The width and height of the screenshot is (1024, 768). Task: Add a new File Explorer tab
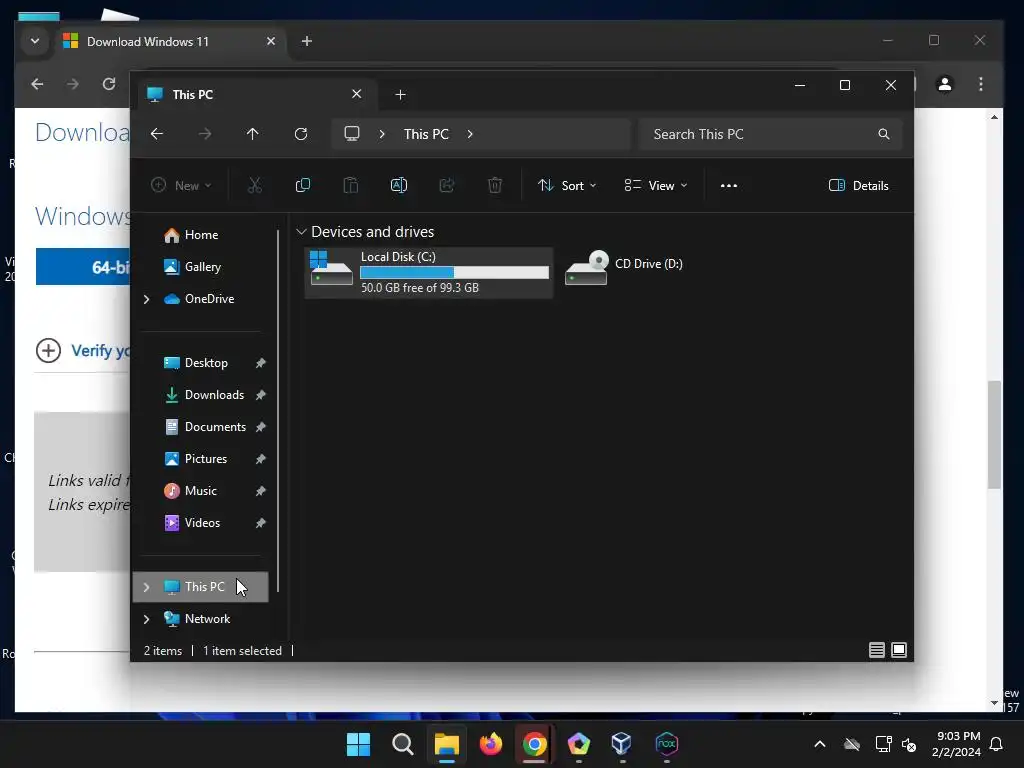[400, 95]
